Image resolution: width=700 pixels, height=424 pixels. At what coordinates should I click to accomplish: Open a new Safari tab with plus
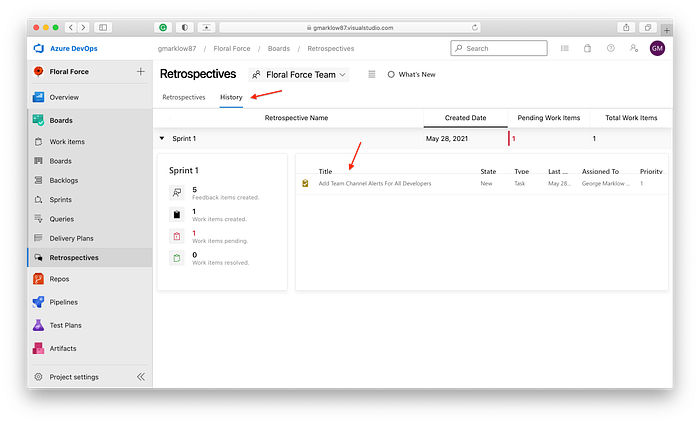tap(667, 30)
